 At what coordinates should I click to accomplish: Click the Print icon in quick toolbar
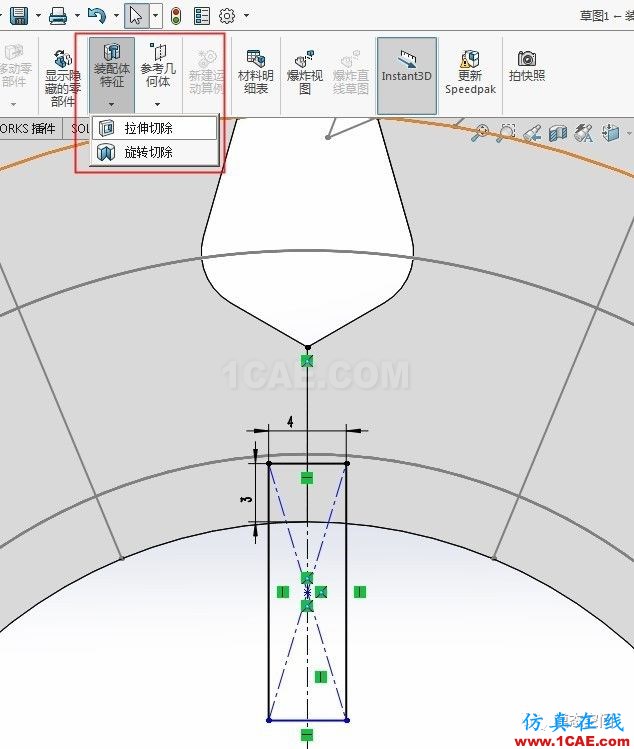(x=58, y=15)
